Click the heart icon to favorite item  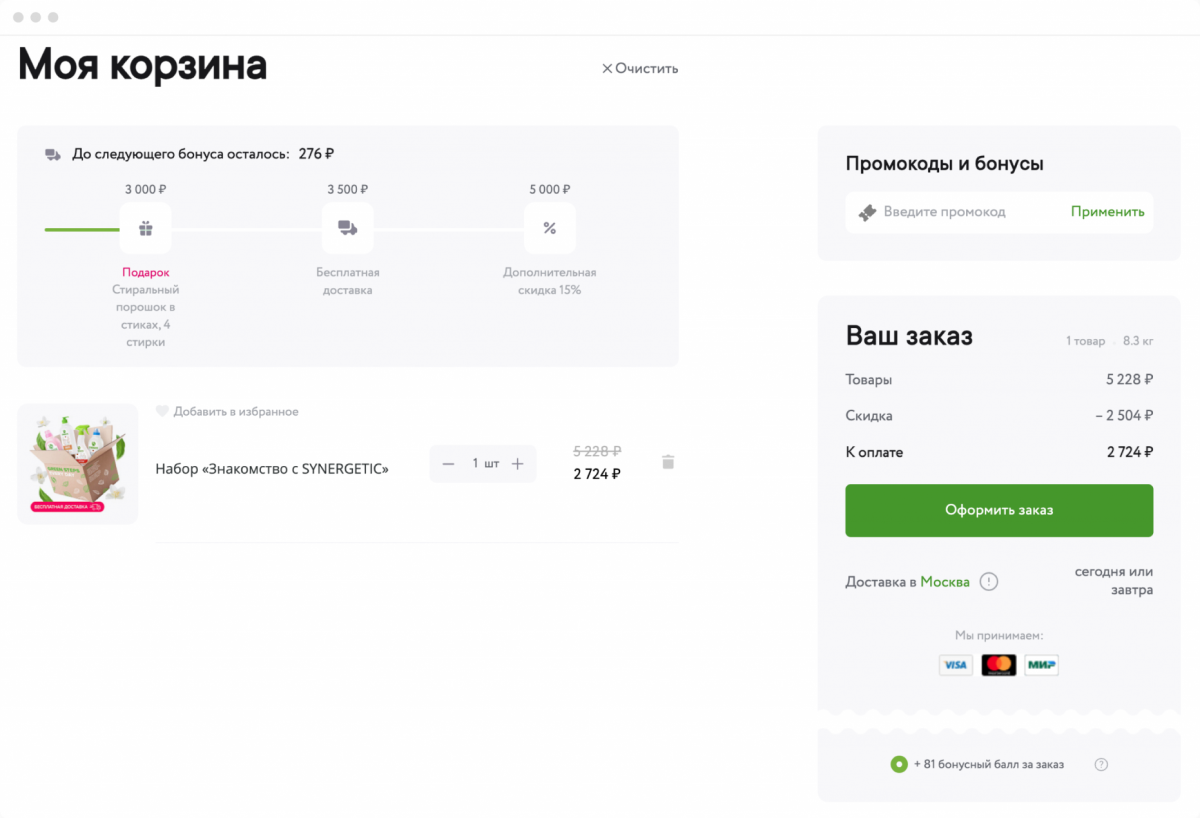(161, 411)
